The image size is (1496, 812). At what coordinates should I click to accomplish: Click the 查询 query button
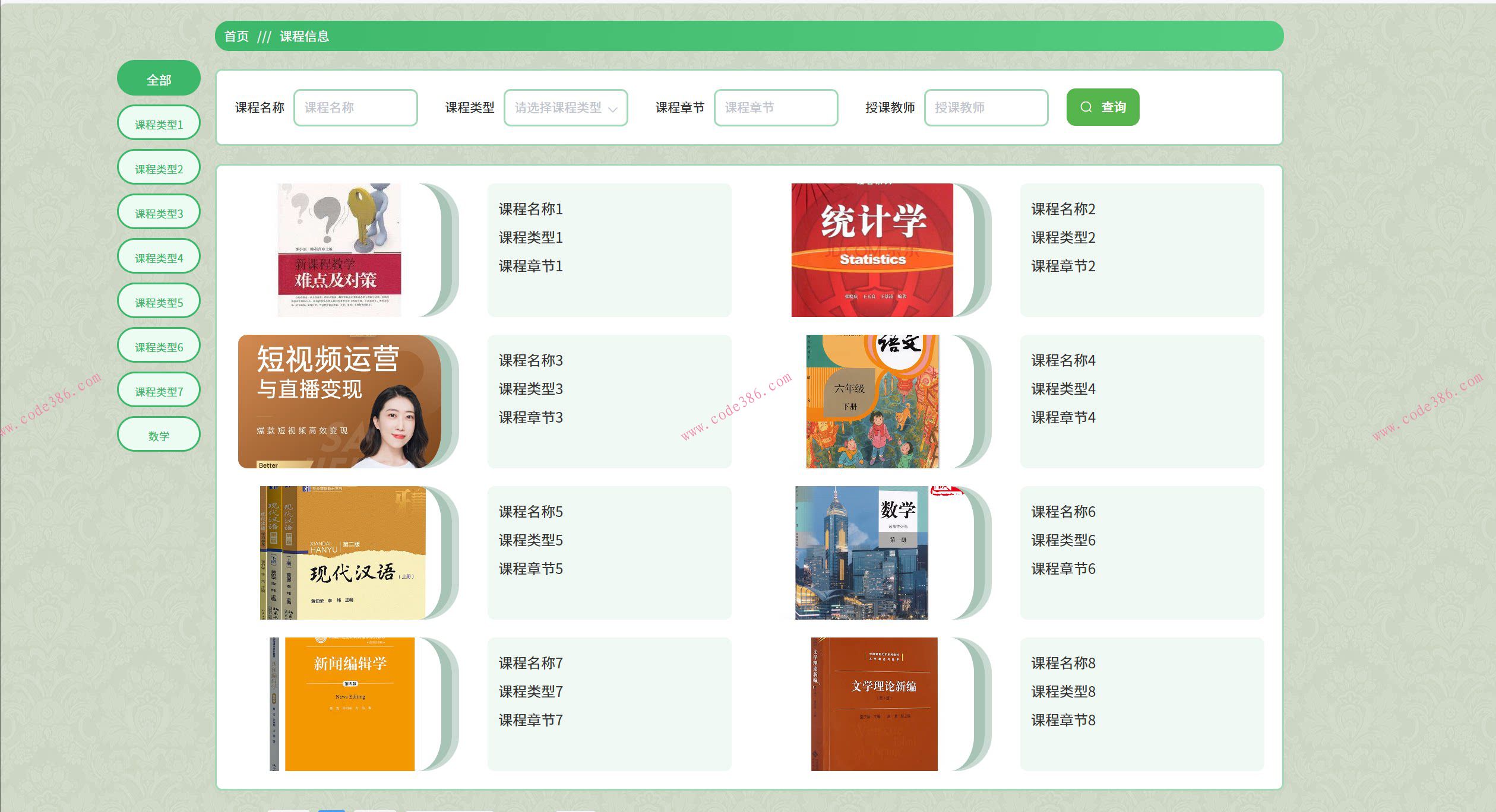click(x=1102, y=107)
